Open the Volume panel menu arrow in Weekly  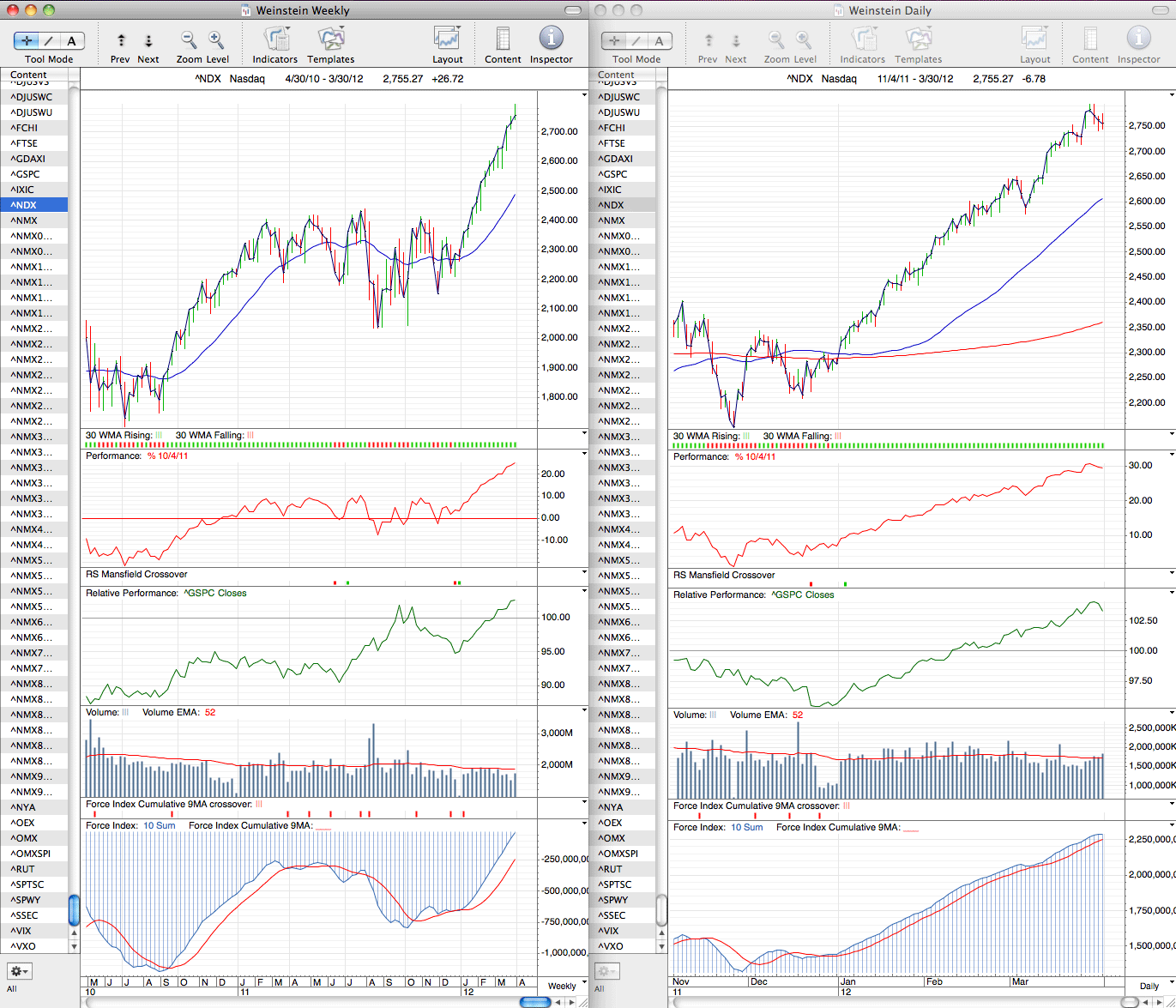point(585,711)
